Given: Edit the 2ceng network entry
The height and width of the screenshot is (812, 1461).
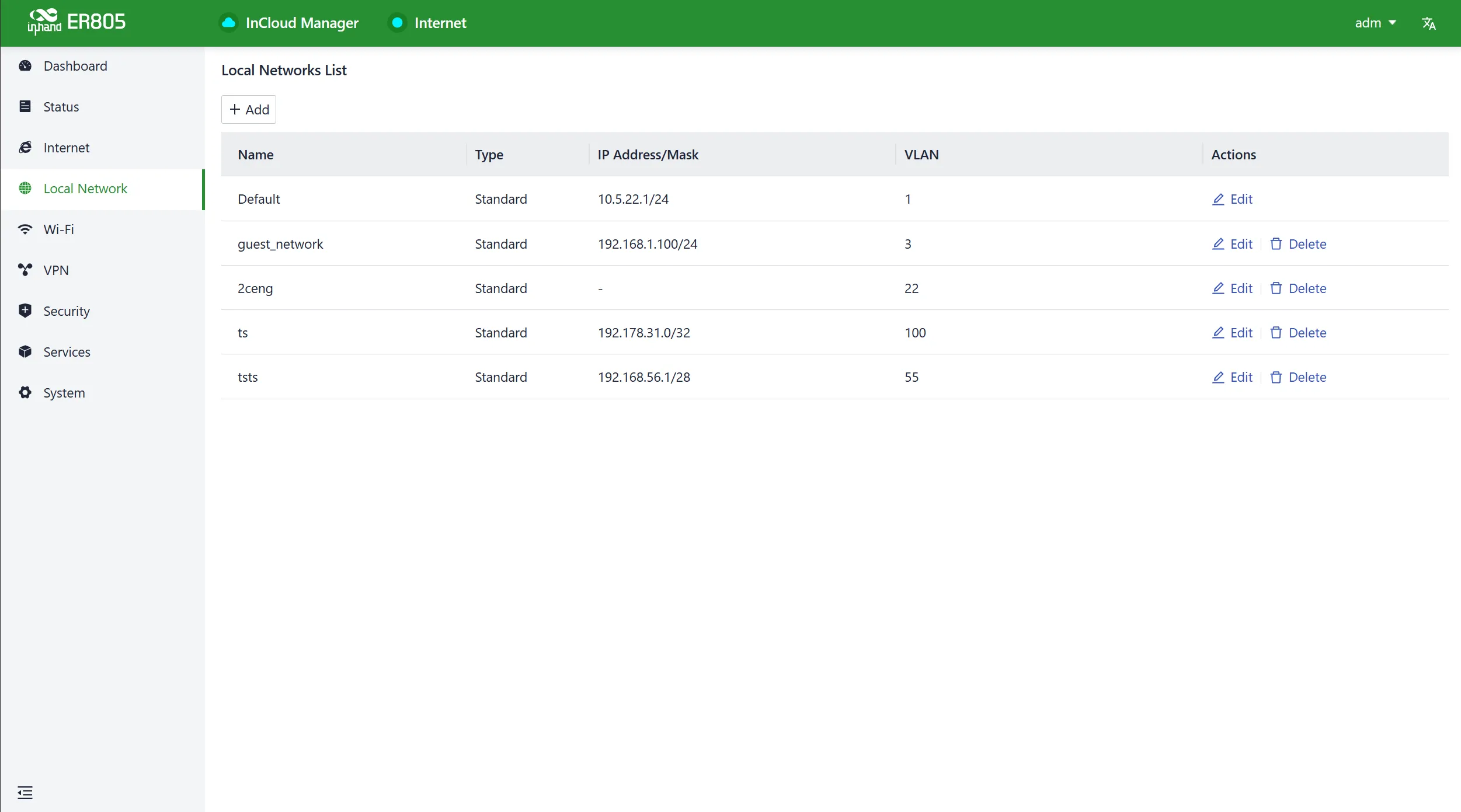Looking at the screenshot, I should point(1232,288).
